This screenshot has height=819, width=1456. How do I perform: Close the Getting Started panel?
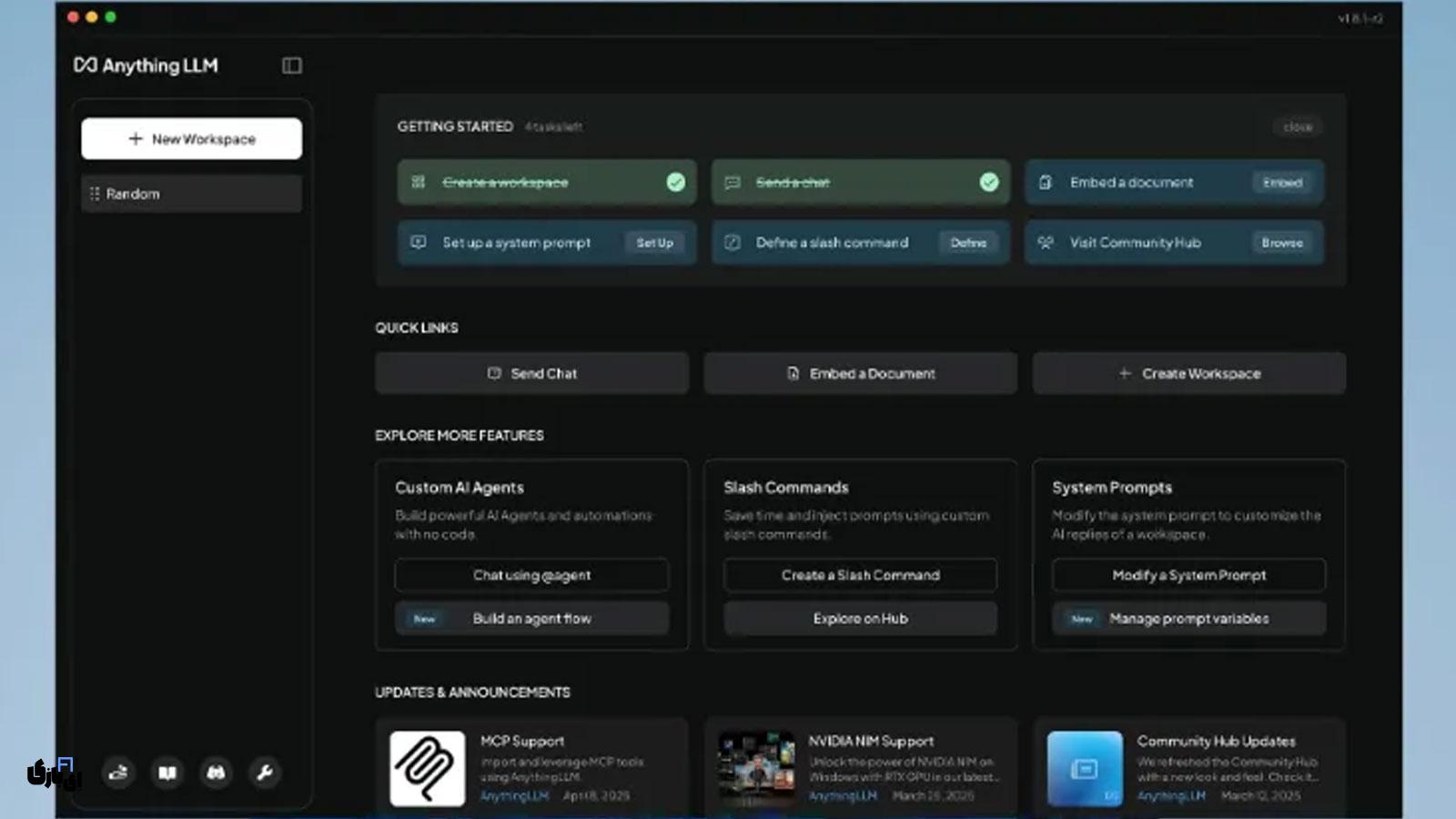click(x=1297, y=127)
